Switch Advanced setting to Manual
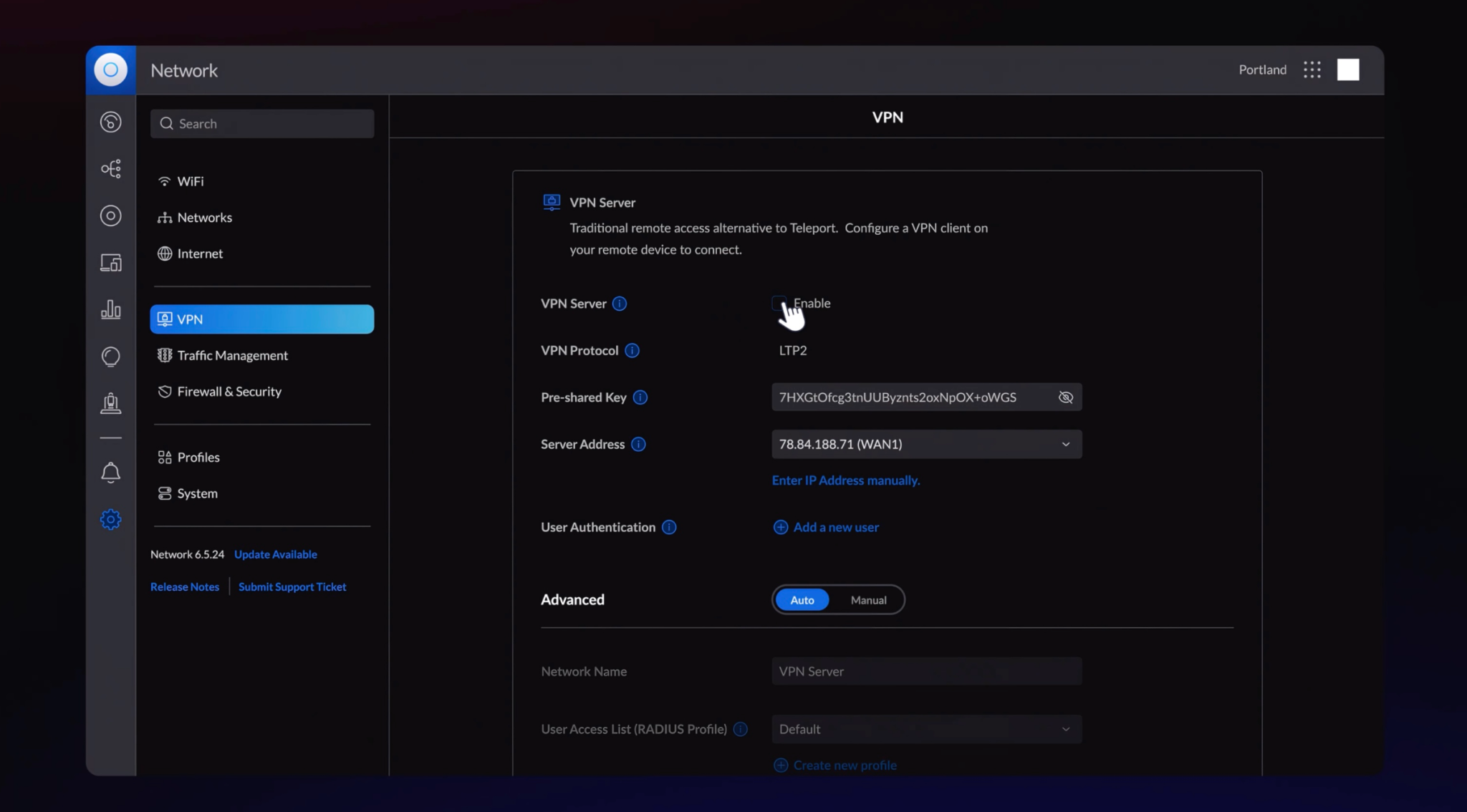1467x812 pixels. [868, 600]
